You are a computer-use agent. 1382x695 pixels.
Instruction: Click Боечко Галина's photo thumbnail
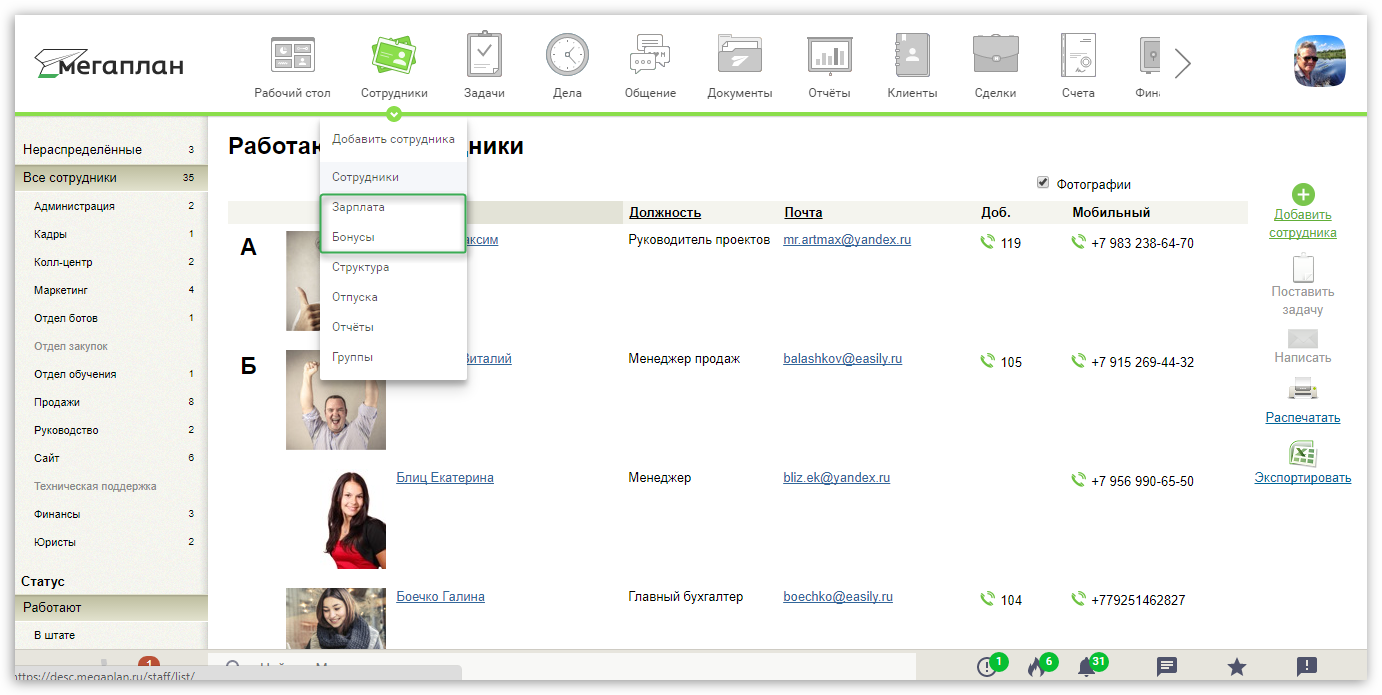[335, 618]
